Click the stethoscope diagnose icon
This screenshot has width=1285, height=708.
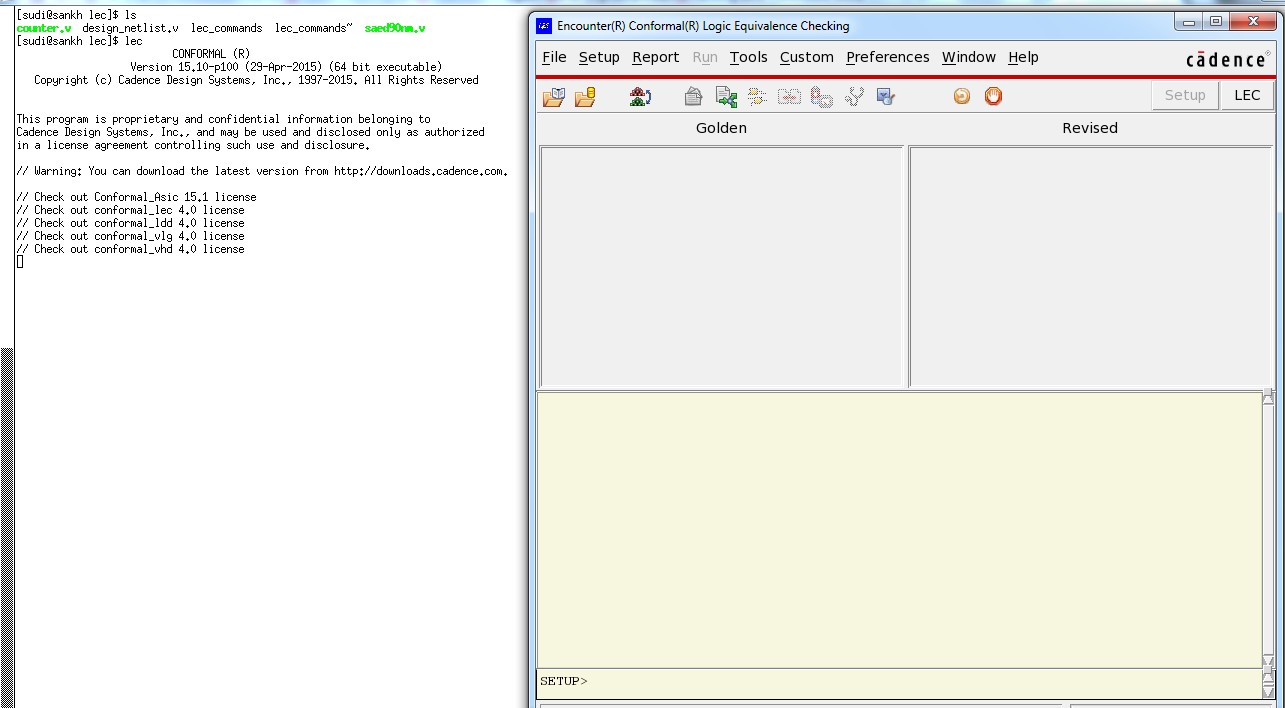[x=854, y=97]
